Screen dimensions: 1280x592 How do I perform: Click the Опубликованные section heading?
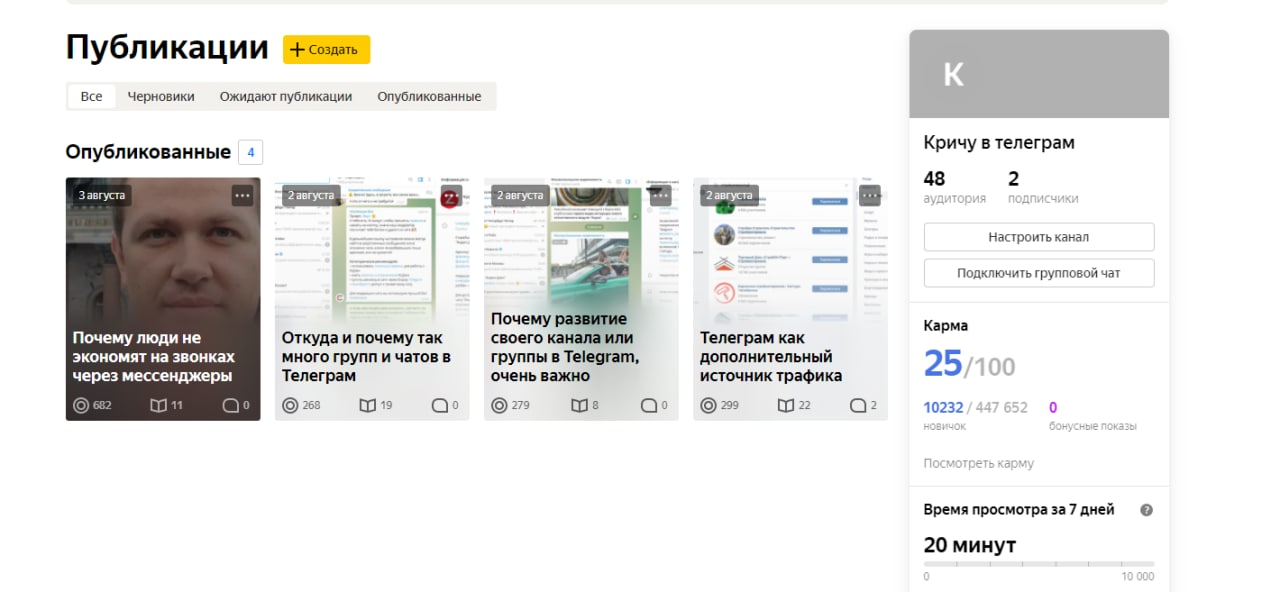[x=148, y=152]
